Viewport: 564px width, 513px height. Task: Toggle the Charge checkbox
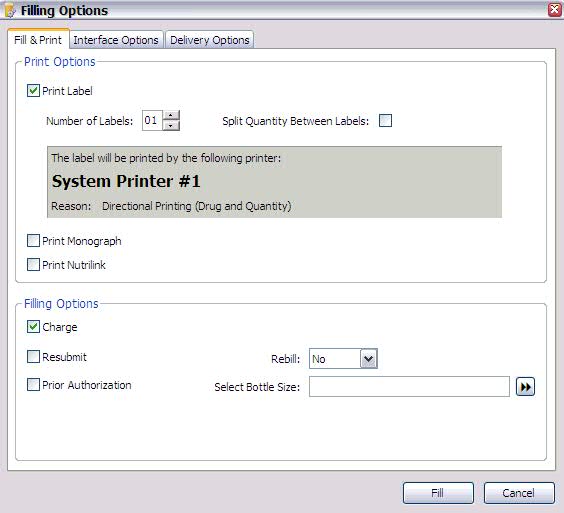[33, 327]
